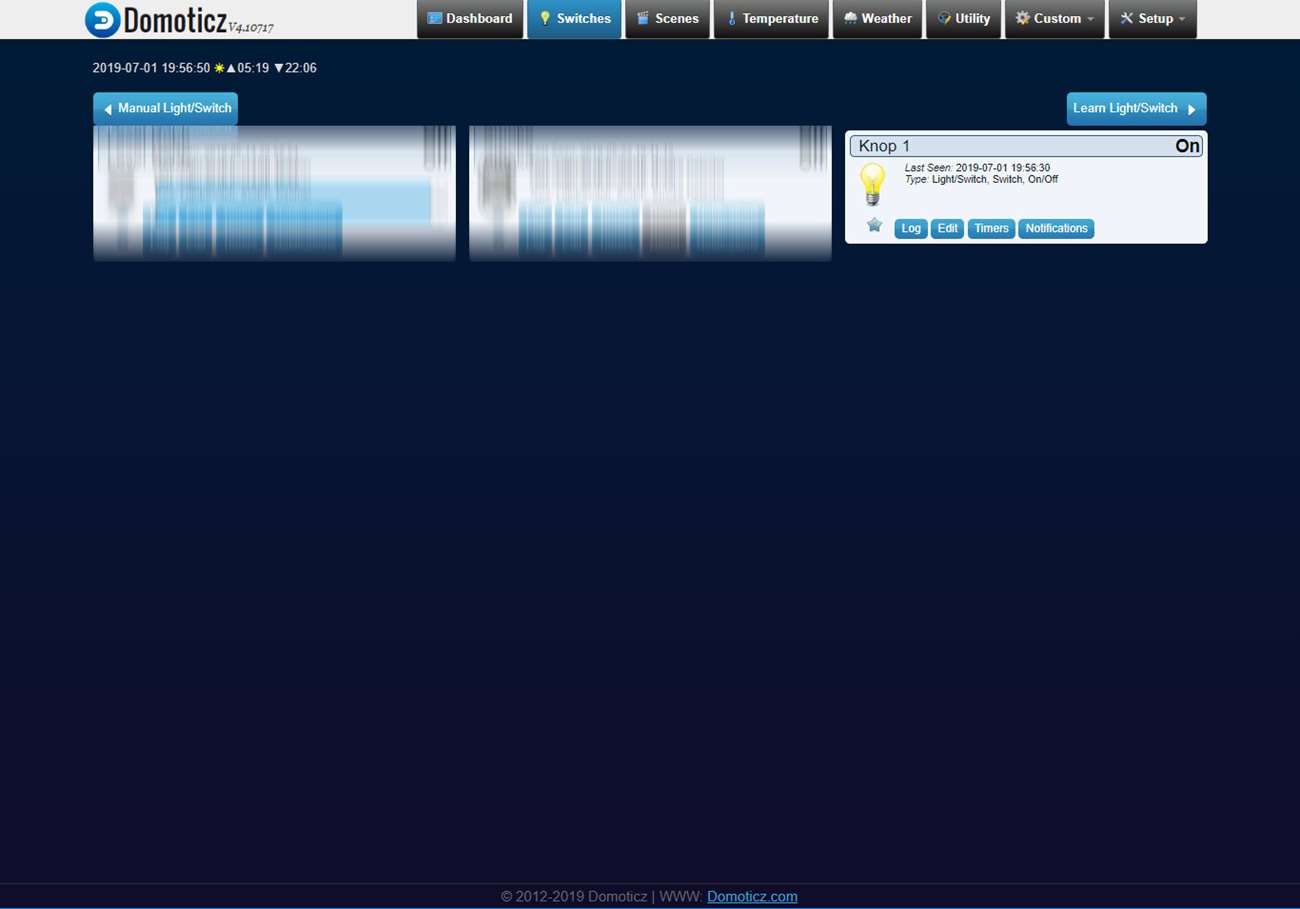Open the Dashboard tab
Image resolution: width=1300 pixels, height=909 pixels.
click(x=470, y=19)
